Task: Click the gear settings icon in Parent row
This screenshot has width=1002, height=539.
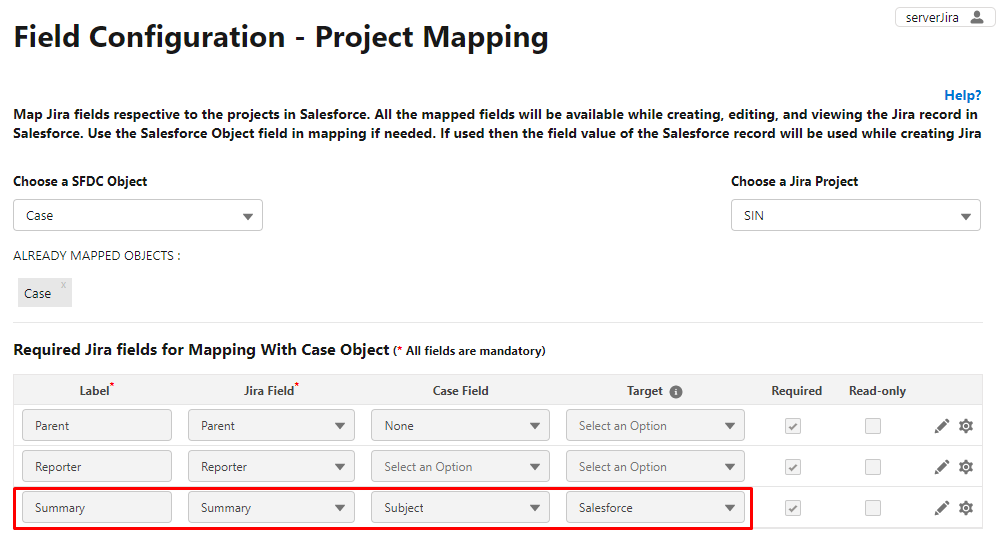Action: coord(966,426)
